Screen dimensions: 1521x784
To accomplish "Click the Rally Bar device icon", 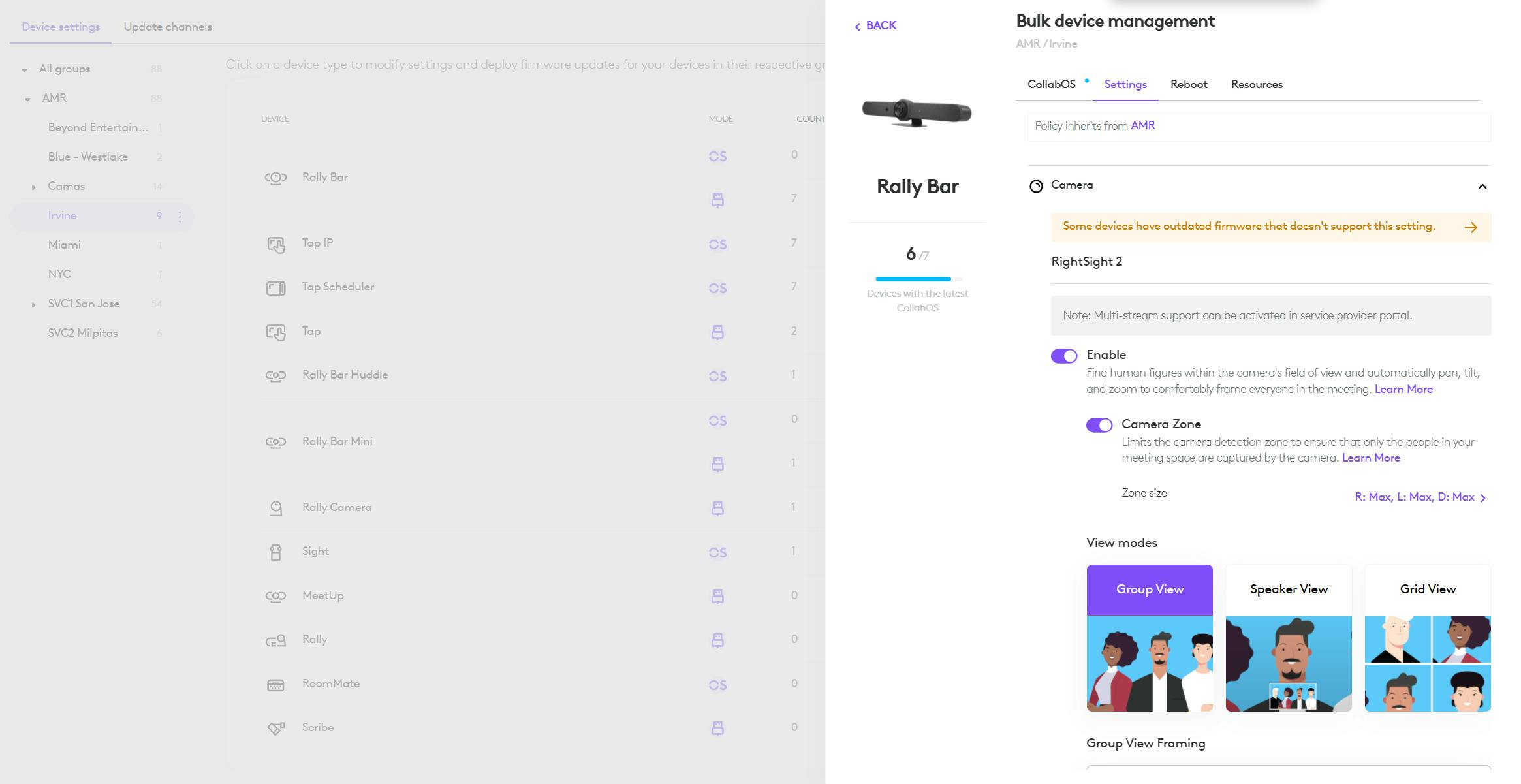I will pyautogui.click(x=275, y=178).
